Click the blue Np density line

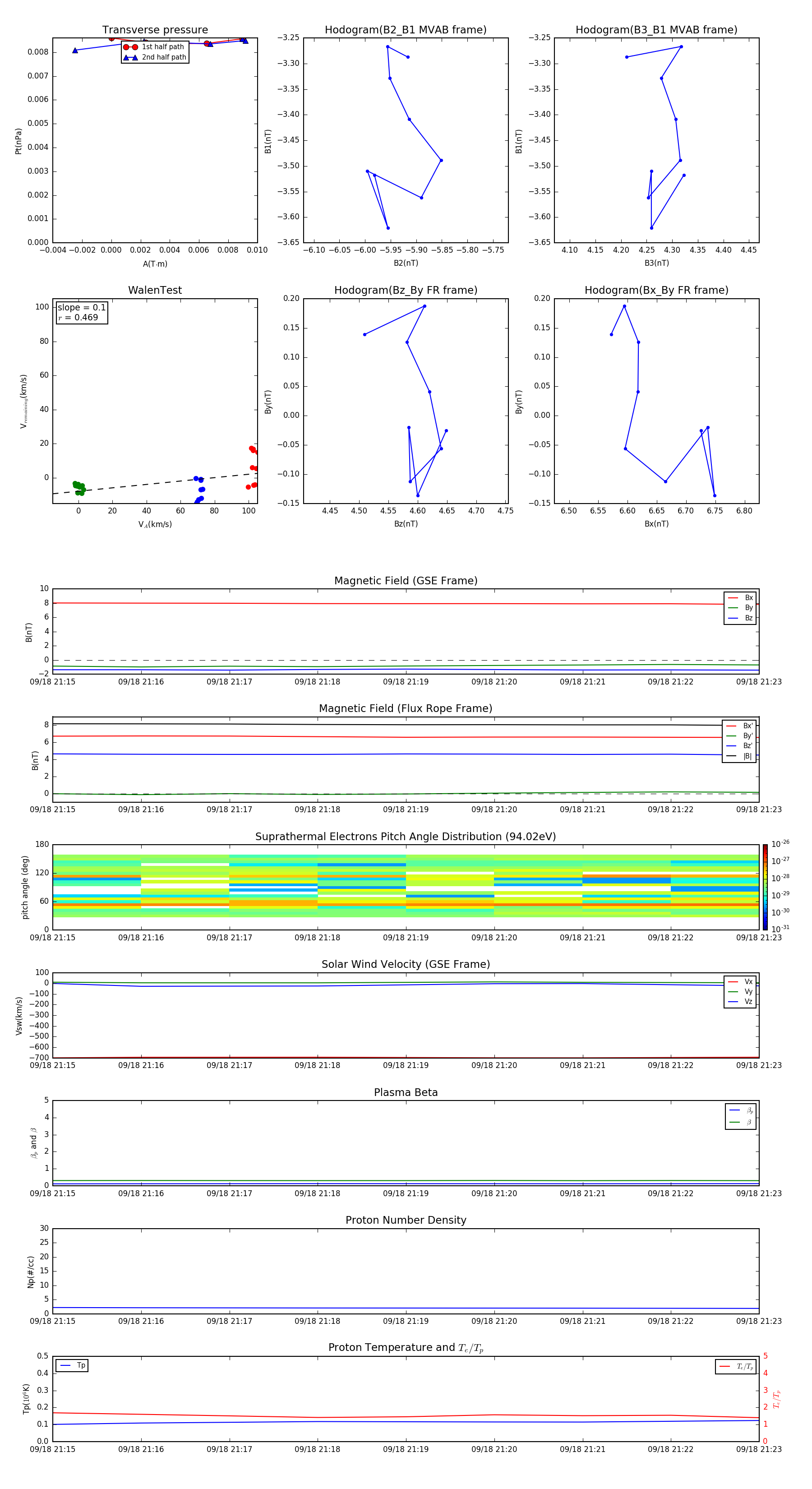[x=406, y=1308]
